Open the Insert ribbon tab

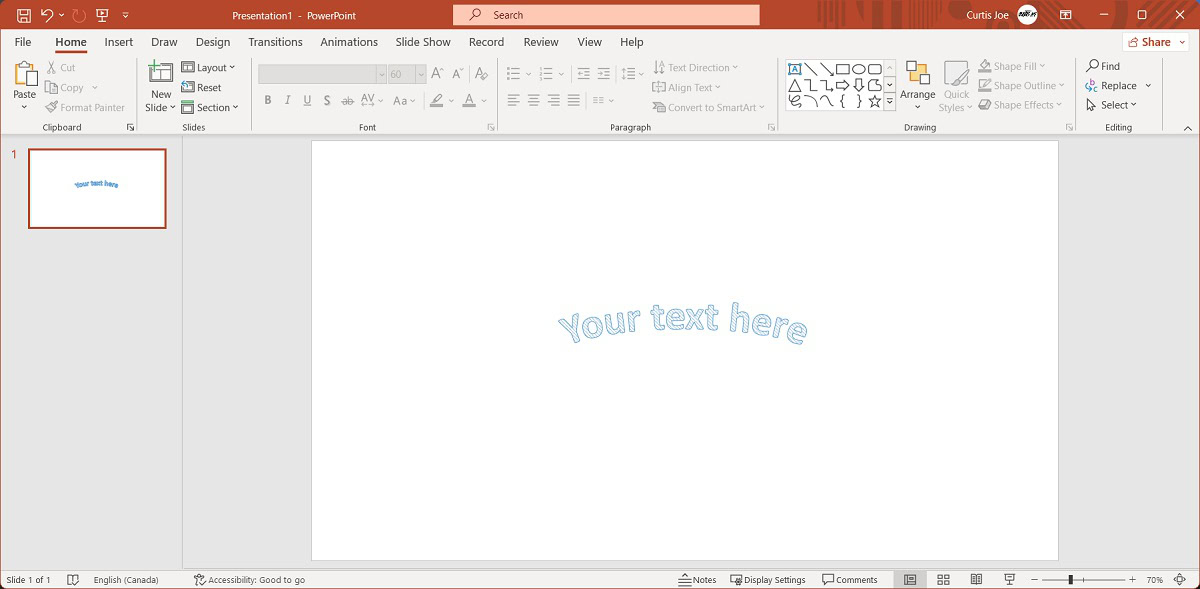[118, 42]
